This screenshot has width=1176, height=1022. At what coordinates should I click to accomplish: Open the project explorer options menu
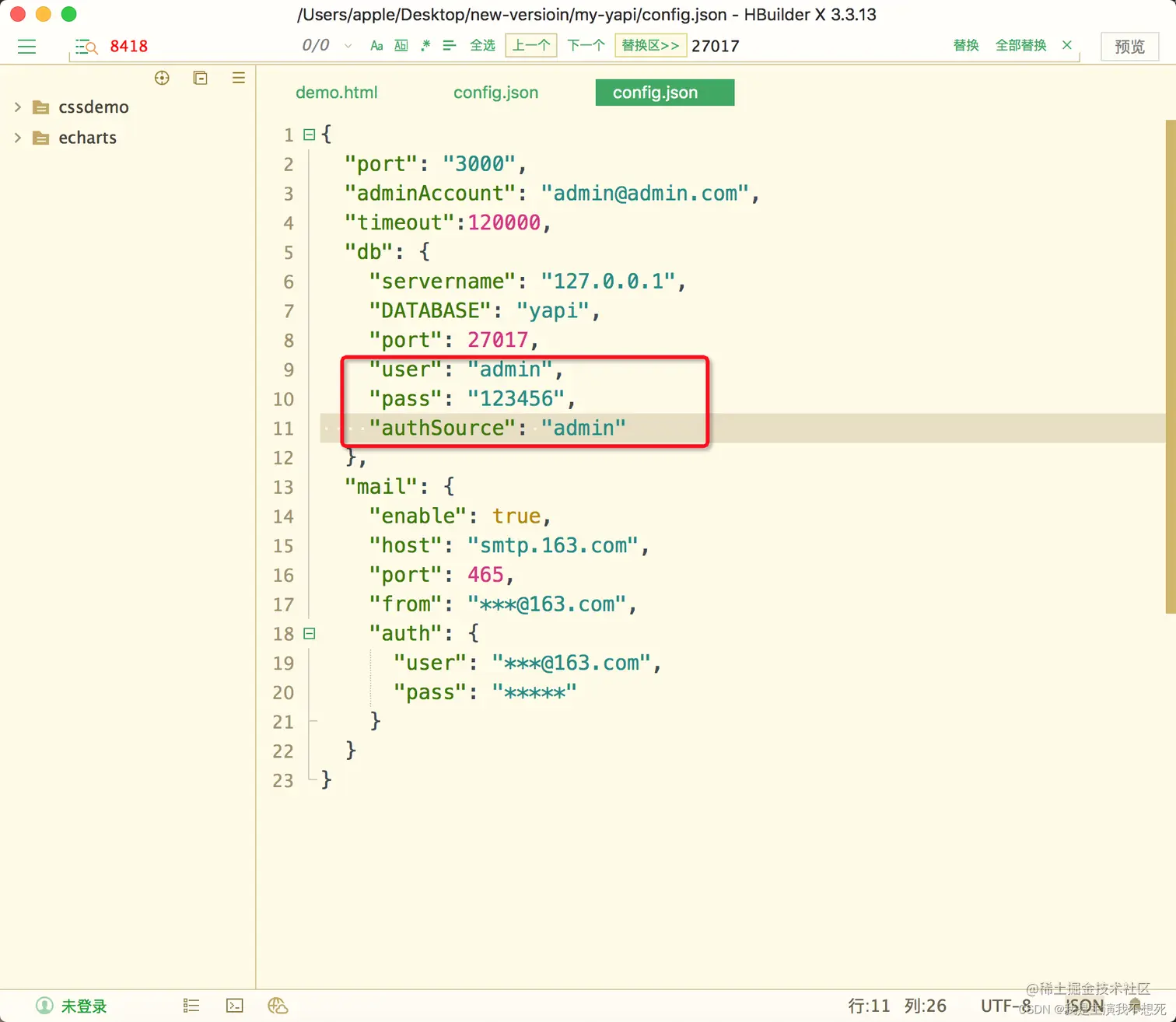tap(239, 78)
